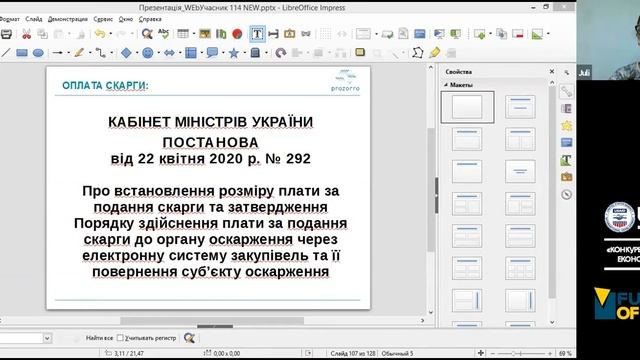Click the Найти все button
Image resolution: width=640 pixels, height=360 pixels.
pos(99,338)
